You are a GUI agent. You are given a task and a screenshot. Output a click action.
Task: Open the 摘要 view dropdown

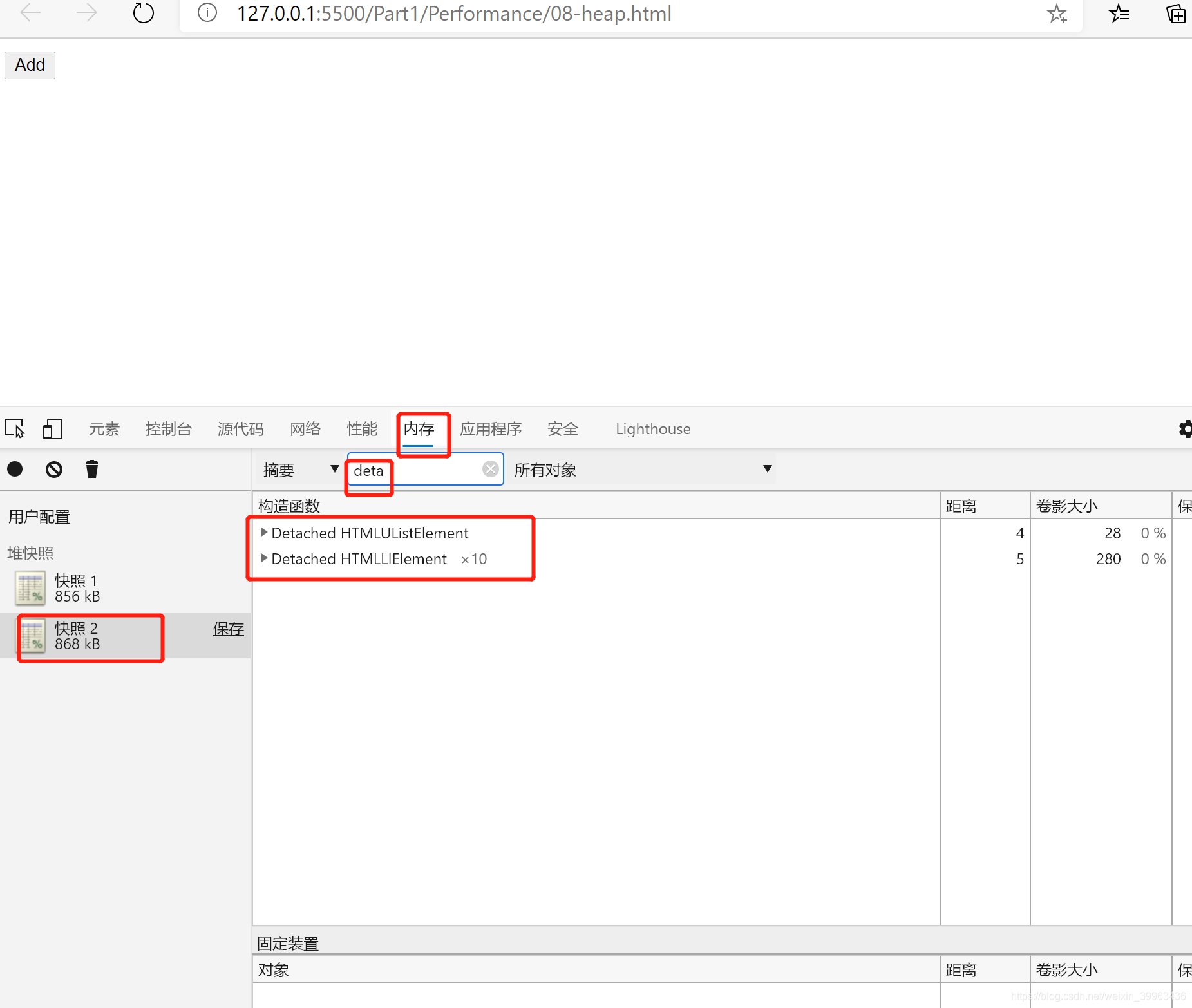point(300,470)
